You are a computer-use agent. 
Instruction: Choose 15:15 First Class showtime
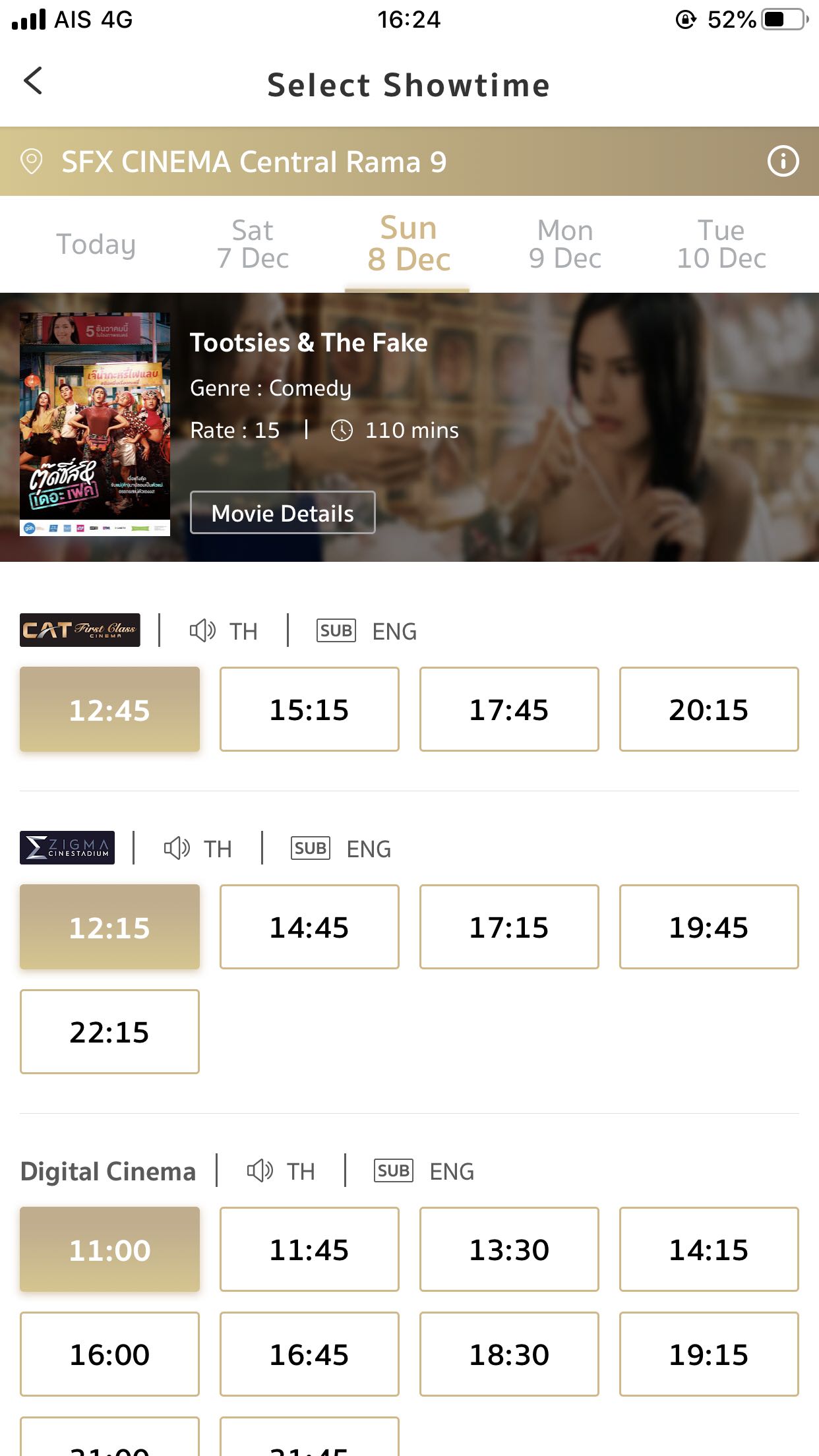pyautogui.click(x=309, y=710)
